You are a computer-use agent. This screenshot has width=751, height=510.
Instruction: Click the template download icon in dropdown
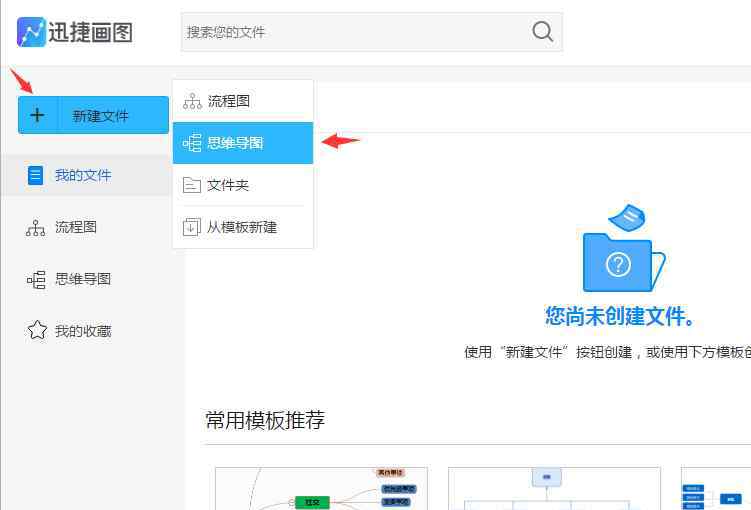pyautogui.click(x=192, y=227)
